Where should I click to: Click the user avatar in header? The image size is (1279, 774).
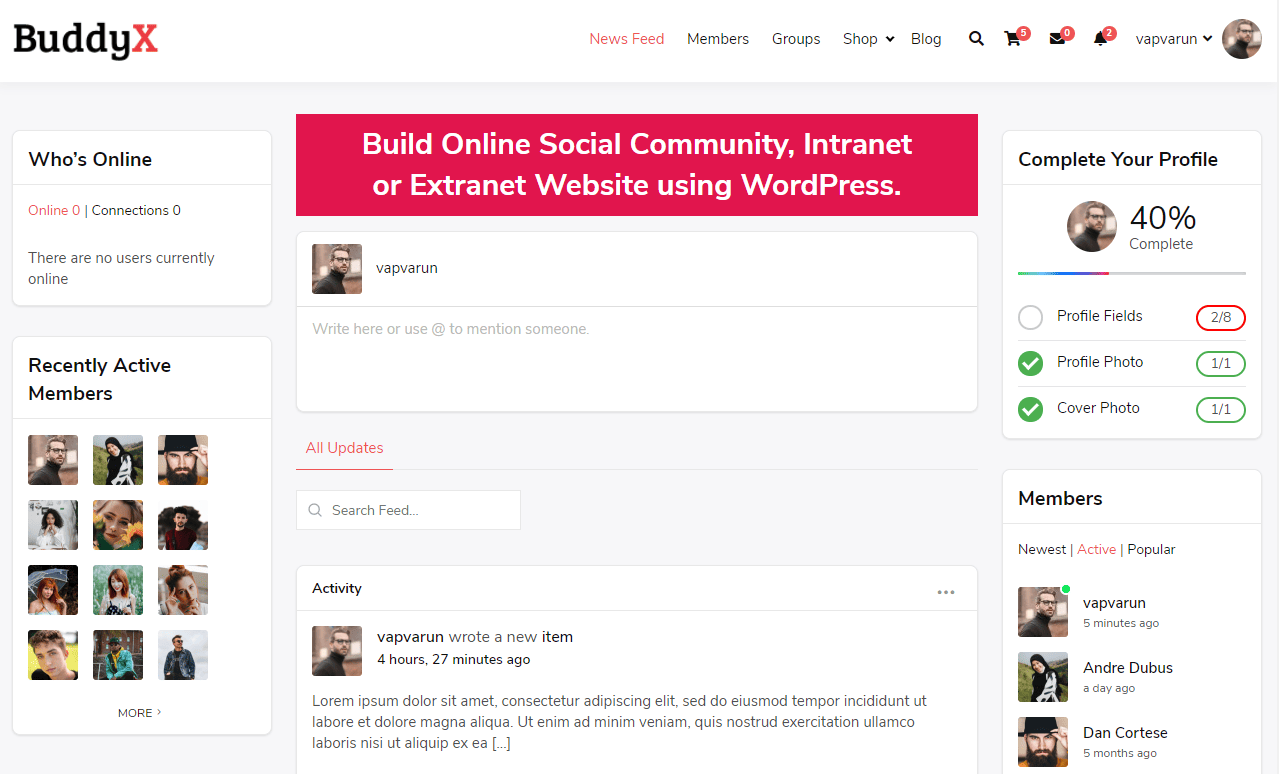(1241, 39)
